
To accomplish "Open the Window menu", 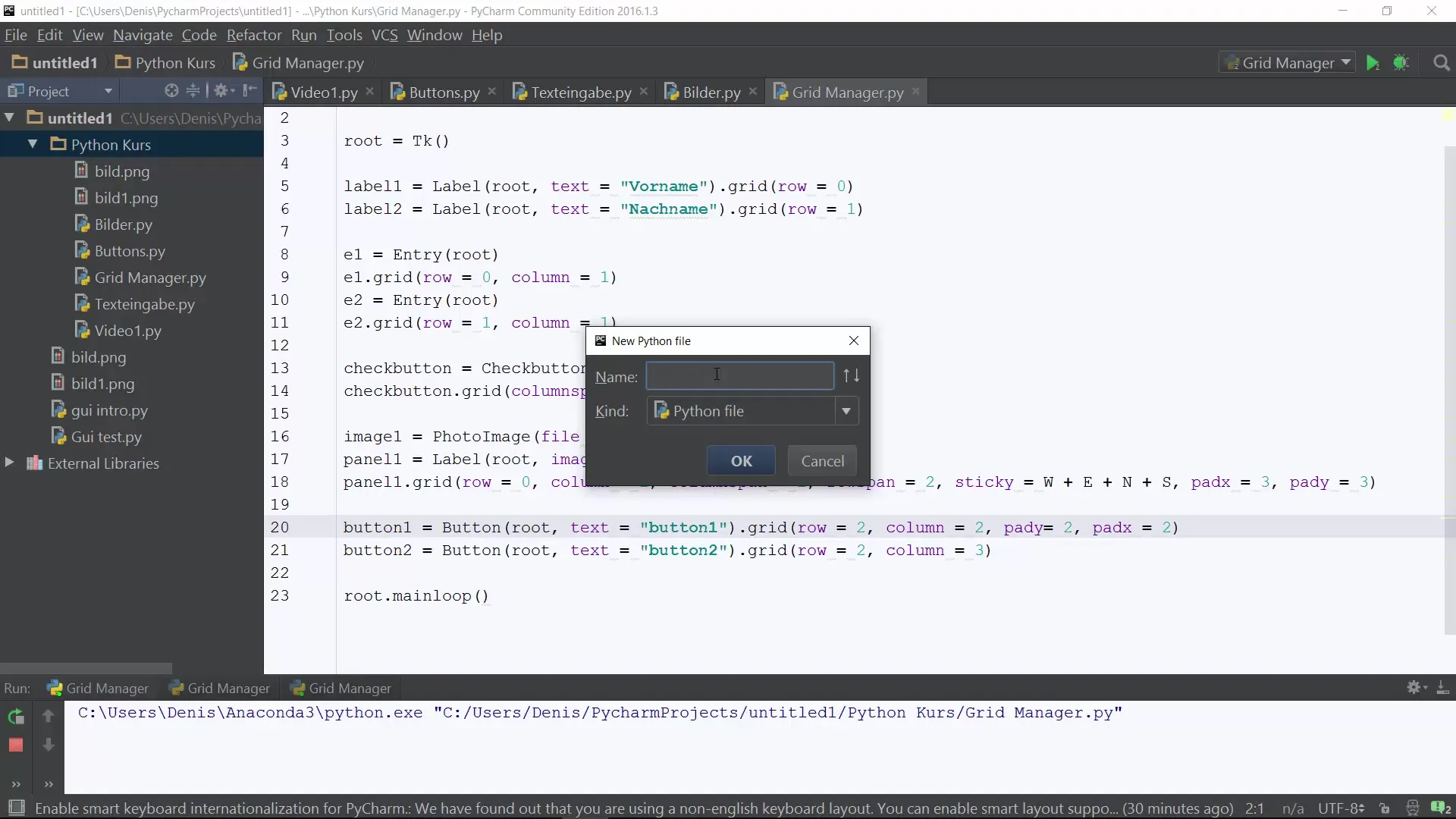I will point(435,35).
